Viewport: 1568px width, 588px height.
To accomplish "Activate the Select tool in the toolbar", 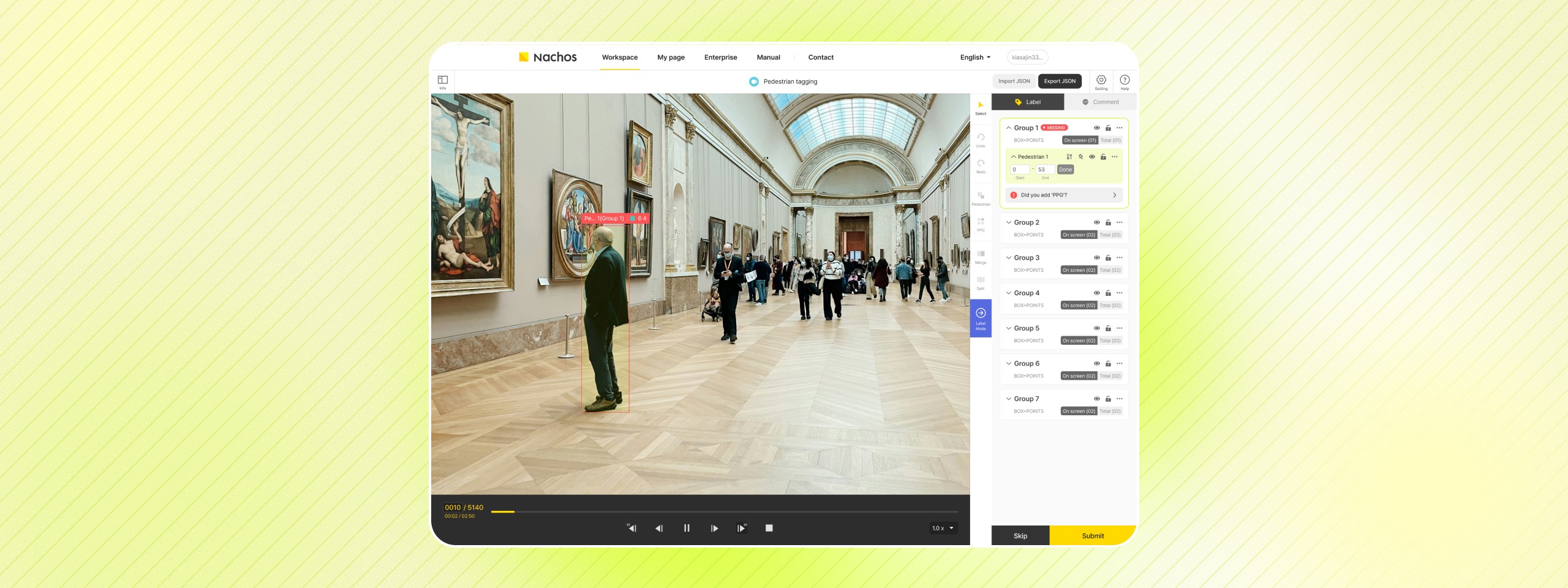I will (x=981, y=107).
